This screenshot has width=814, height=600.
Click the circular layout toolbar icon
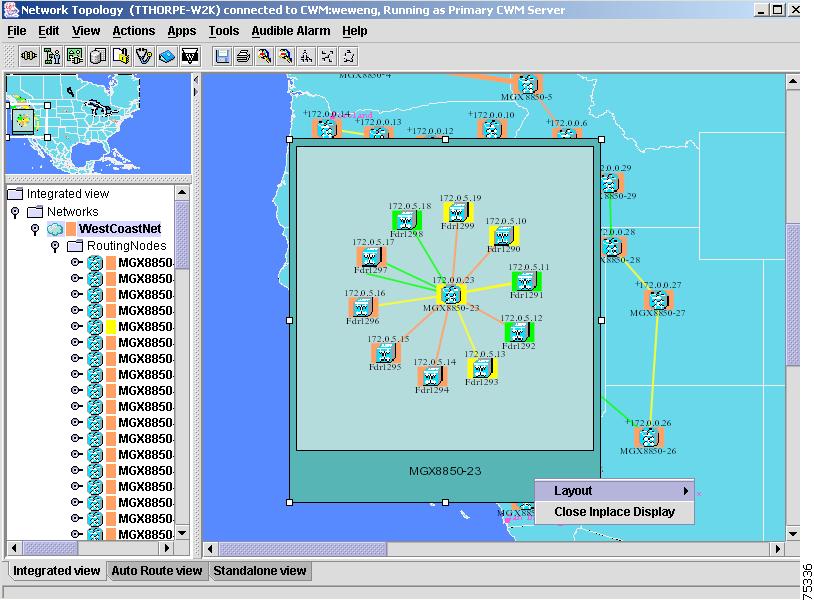point(349,56)
